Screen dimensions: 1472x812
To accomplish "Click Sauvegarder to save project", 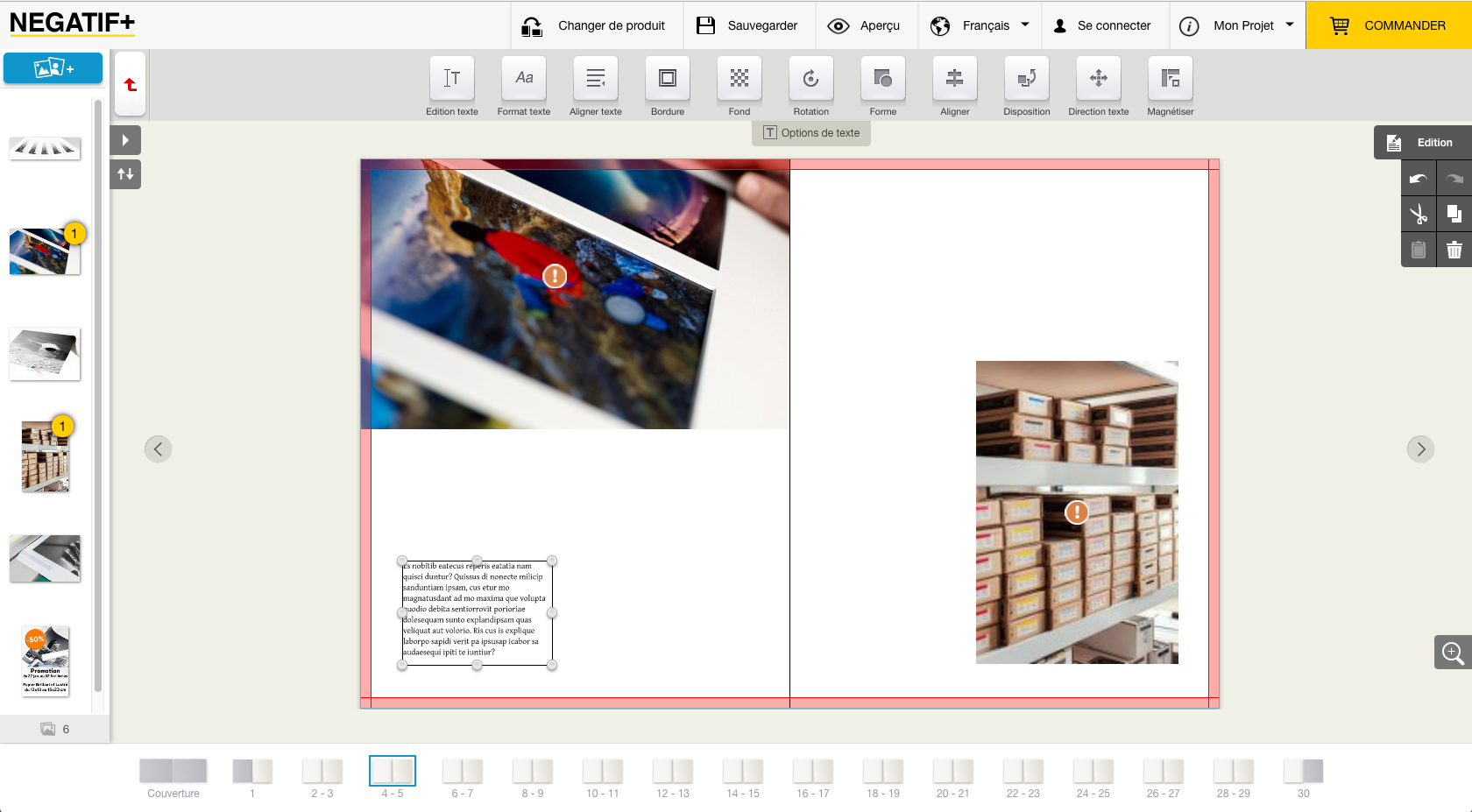I will click(747, 25).
